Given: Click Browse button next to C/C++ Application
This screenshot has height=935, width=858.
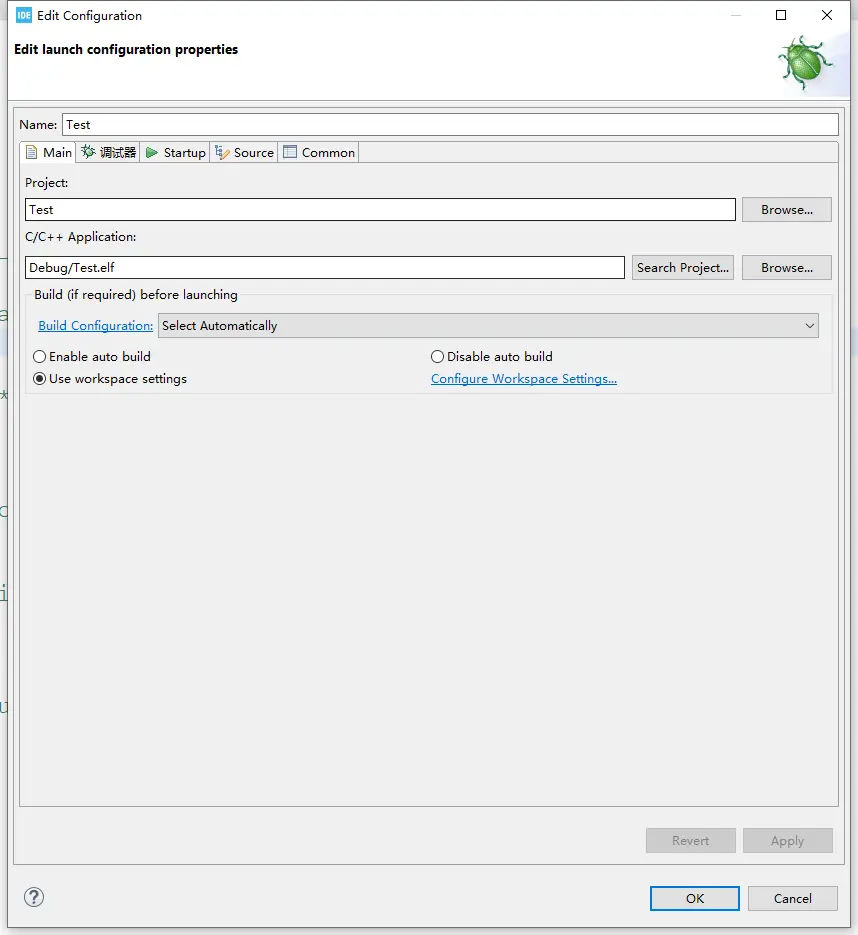Looking at the screenshot, I should click(786, 268).
